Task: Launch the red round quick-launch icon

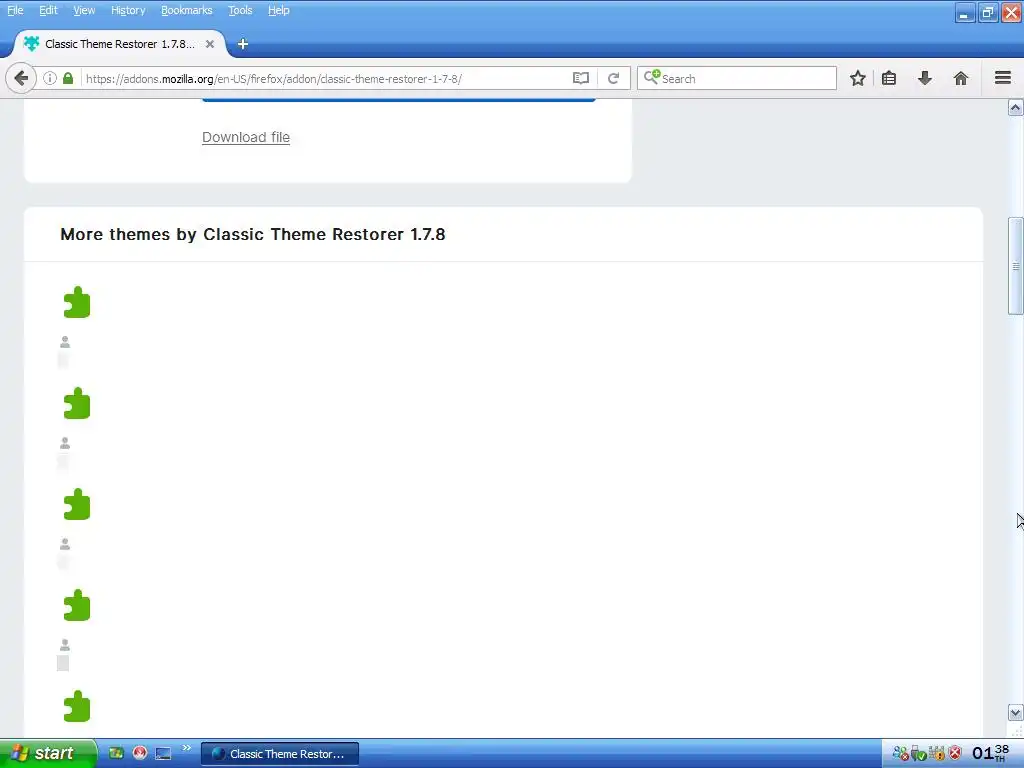Action: [140, 753]
